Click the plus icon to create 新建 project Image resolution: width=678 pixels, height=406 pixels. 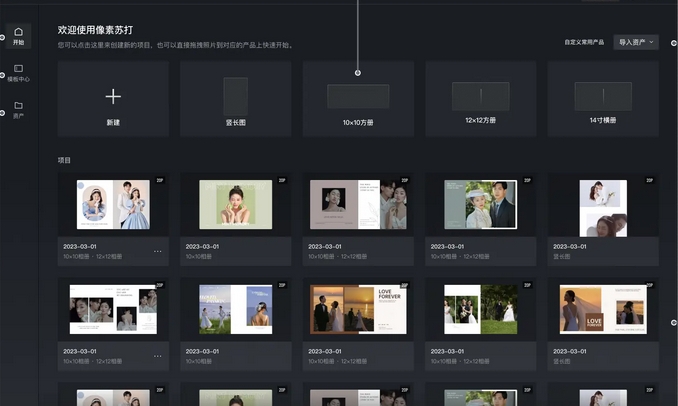click(113, 96)
